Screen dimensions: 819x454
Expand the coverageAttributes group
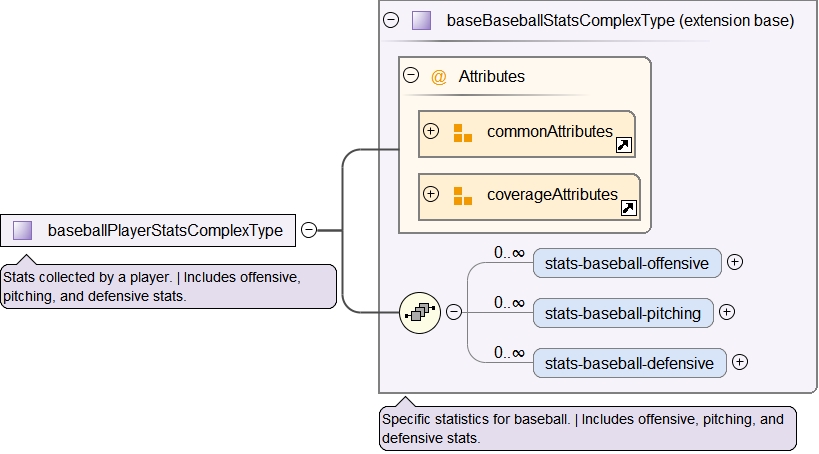tap(431, 194)
